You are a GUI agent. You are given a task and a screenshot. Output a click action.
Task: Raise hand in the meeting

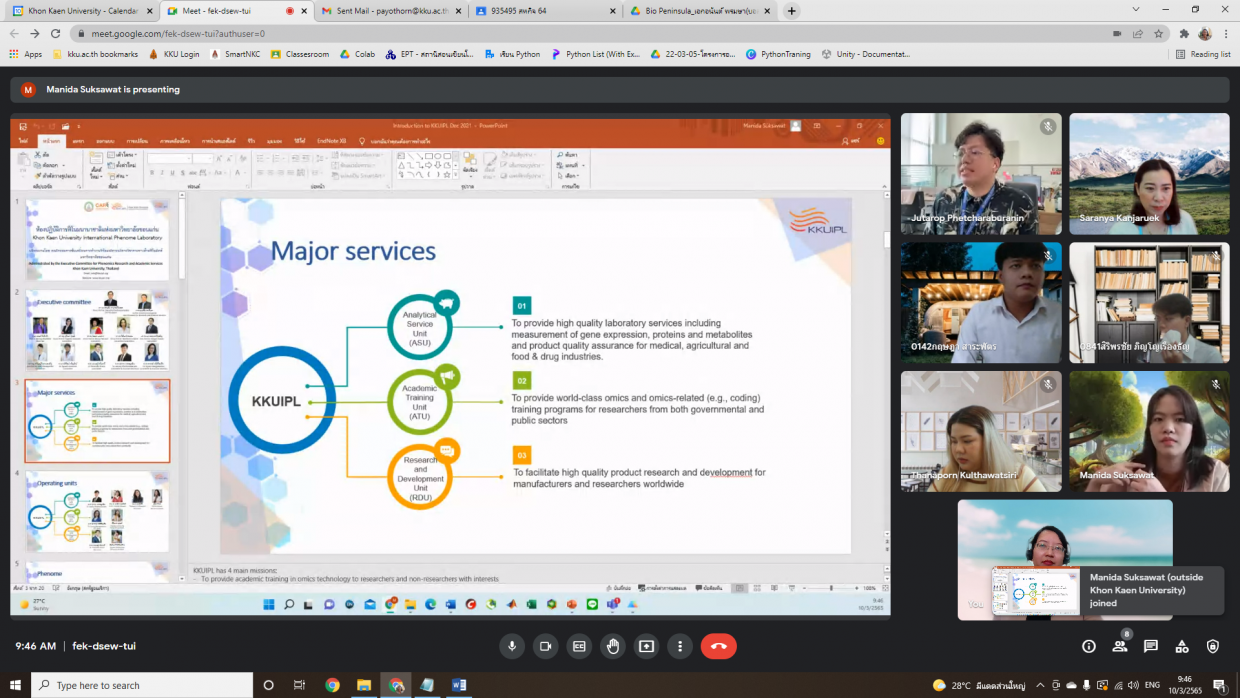(x=613, y=646)
